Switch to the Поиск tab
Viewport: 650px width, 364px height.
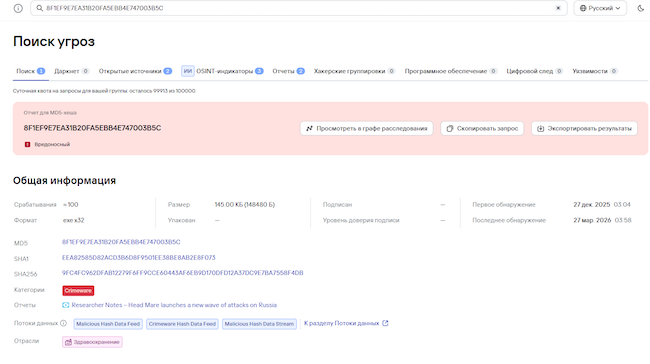(x=31, y=71)
